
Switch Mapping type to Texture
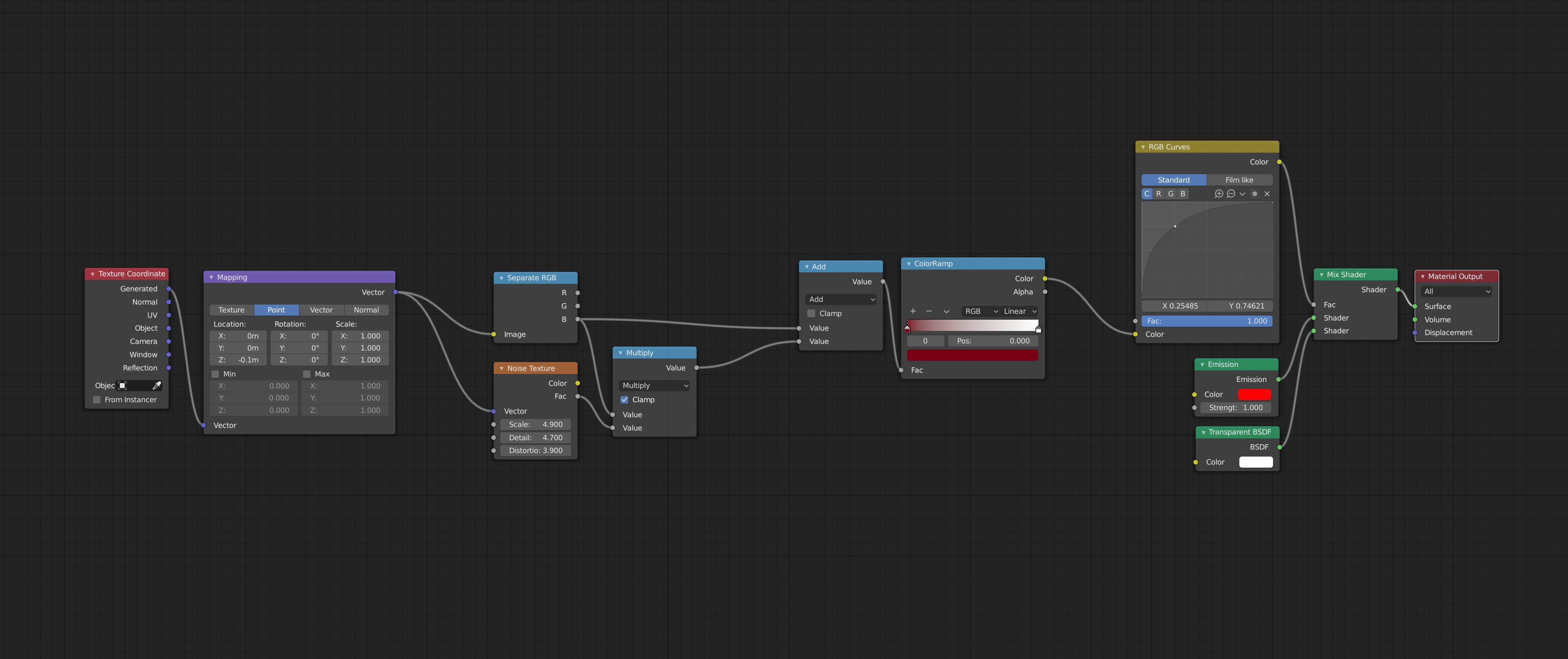pos(231,310)
